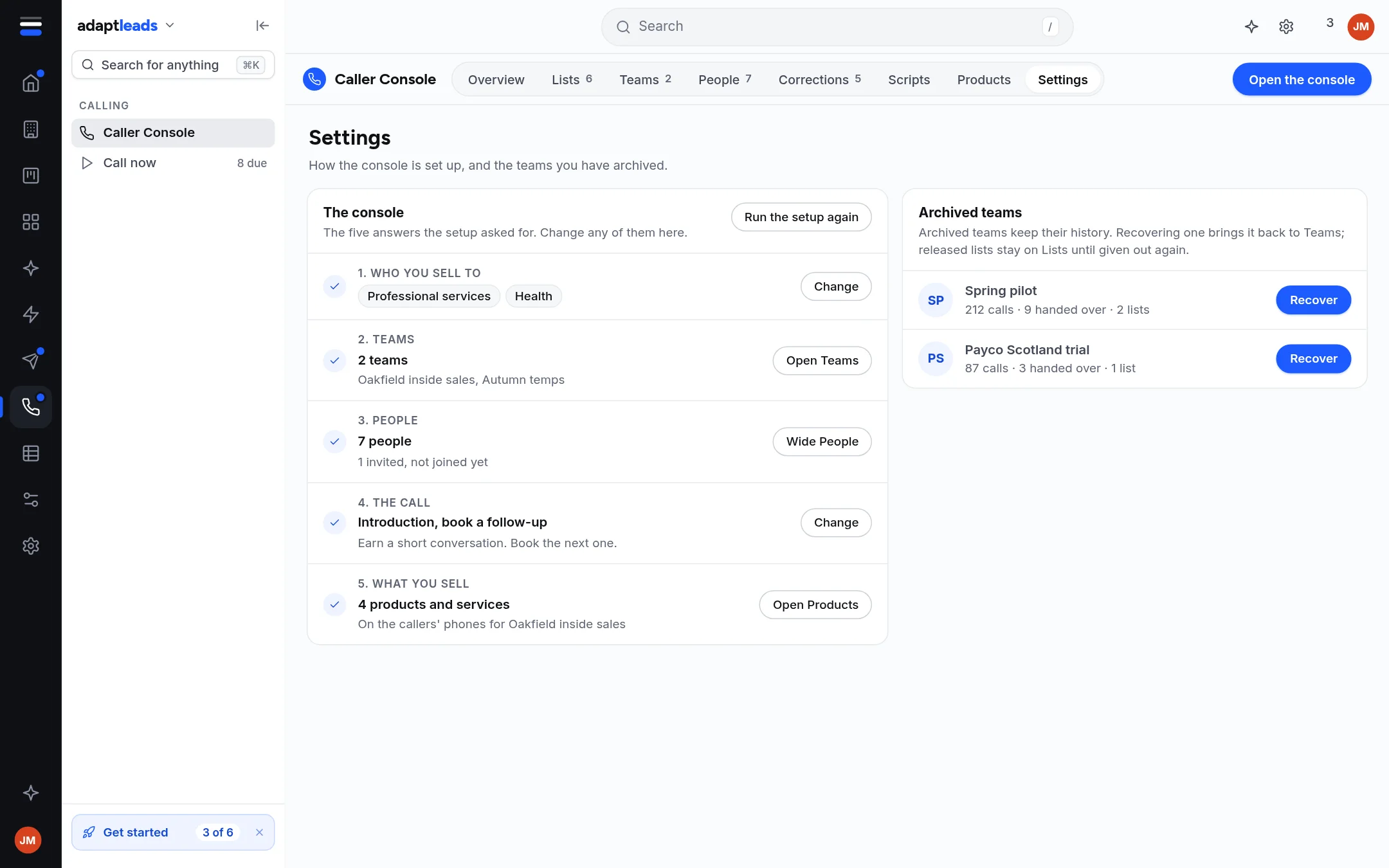Recover the Payco Scotland trial team
Viewport: 1389px width, 868px height.
[x=1313, y=359]
